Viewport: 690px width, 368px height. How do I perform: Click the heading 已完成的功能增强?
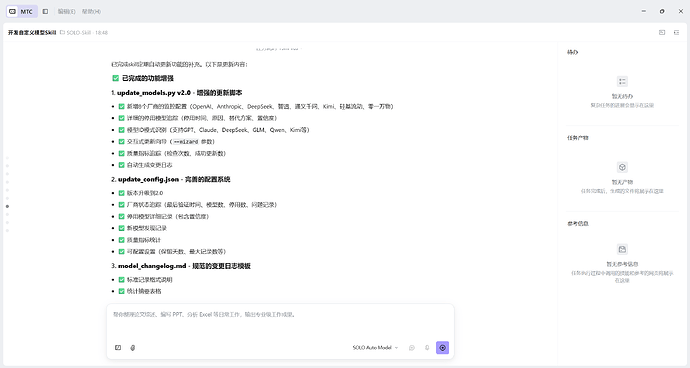point(148,78)
